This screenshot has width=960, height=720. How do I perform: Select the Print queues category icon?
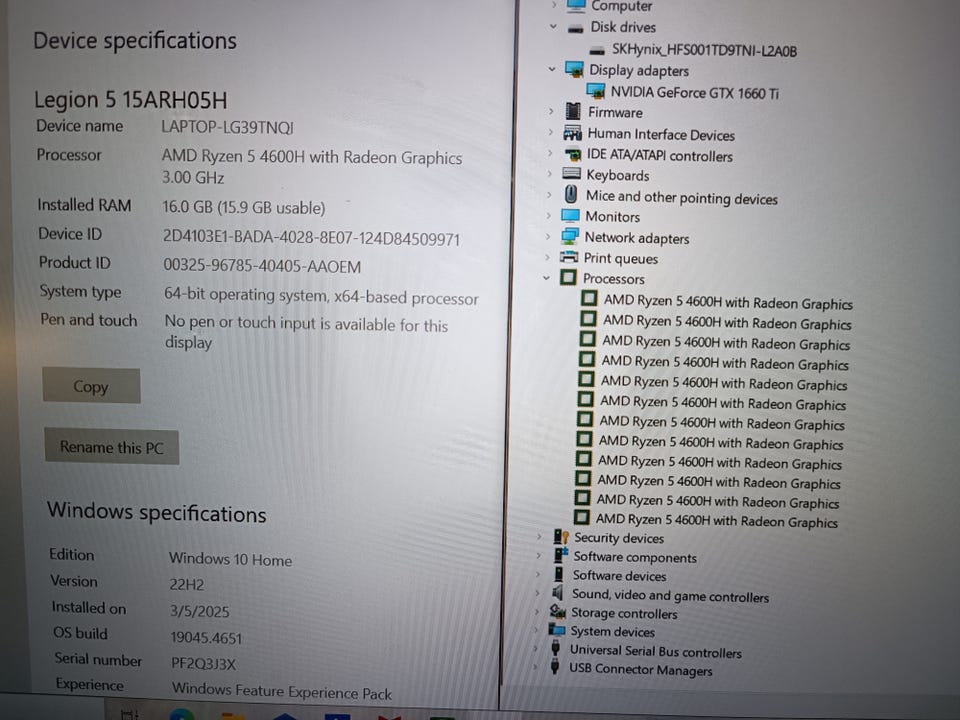click(x=569, y=257)
